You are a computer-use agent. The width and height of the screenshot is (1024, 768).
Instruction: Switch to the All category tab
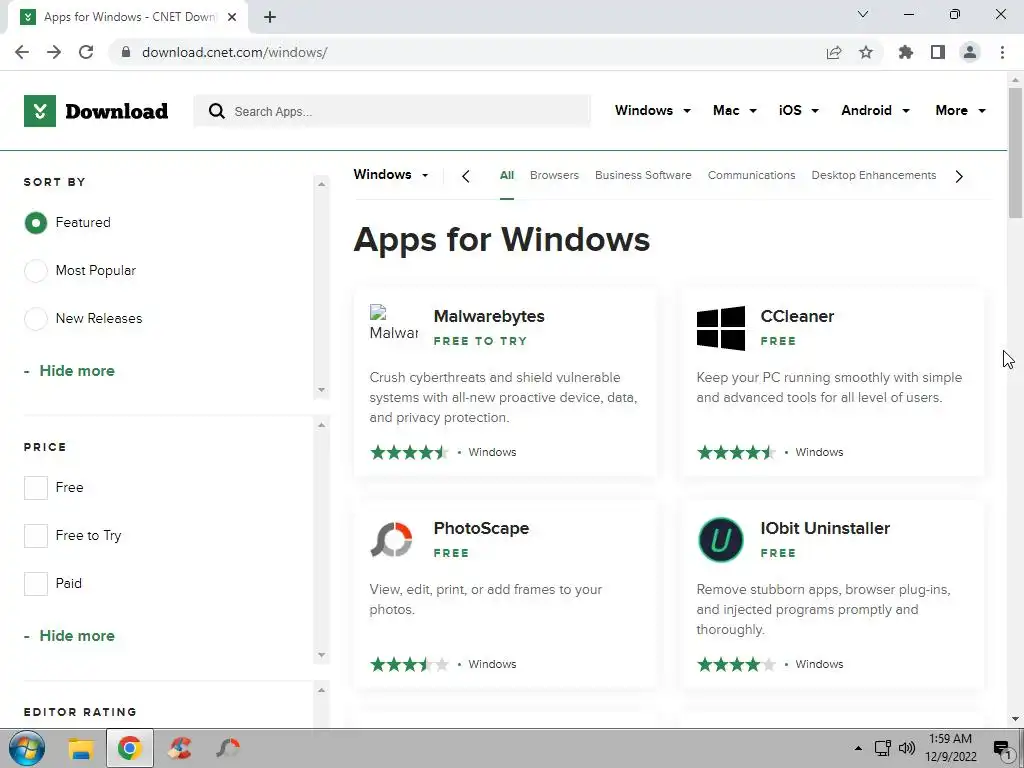[x=507, y=175]
